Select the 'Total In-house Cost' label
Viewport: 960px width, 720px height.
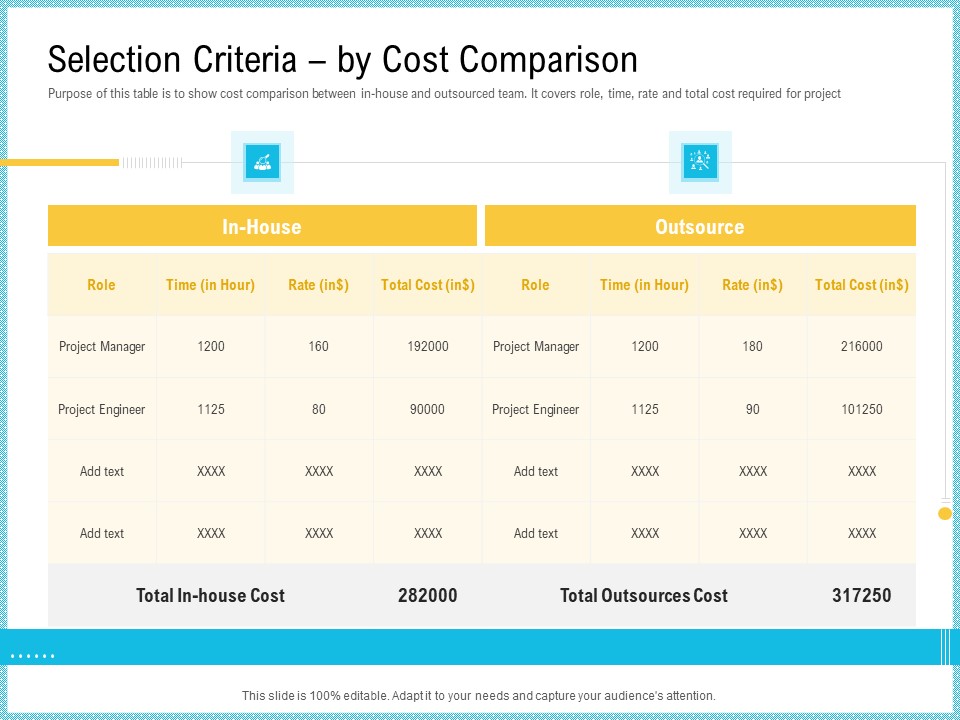coord(210,596)
